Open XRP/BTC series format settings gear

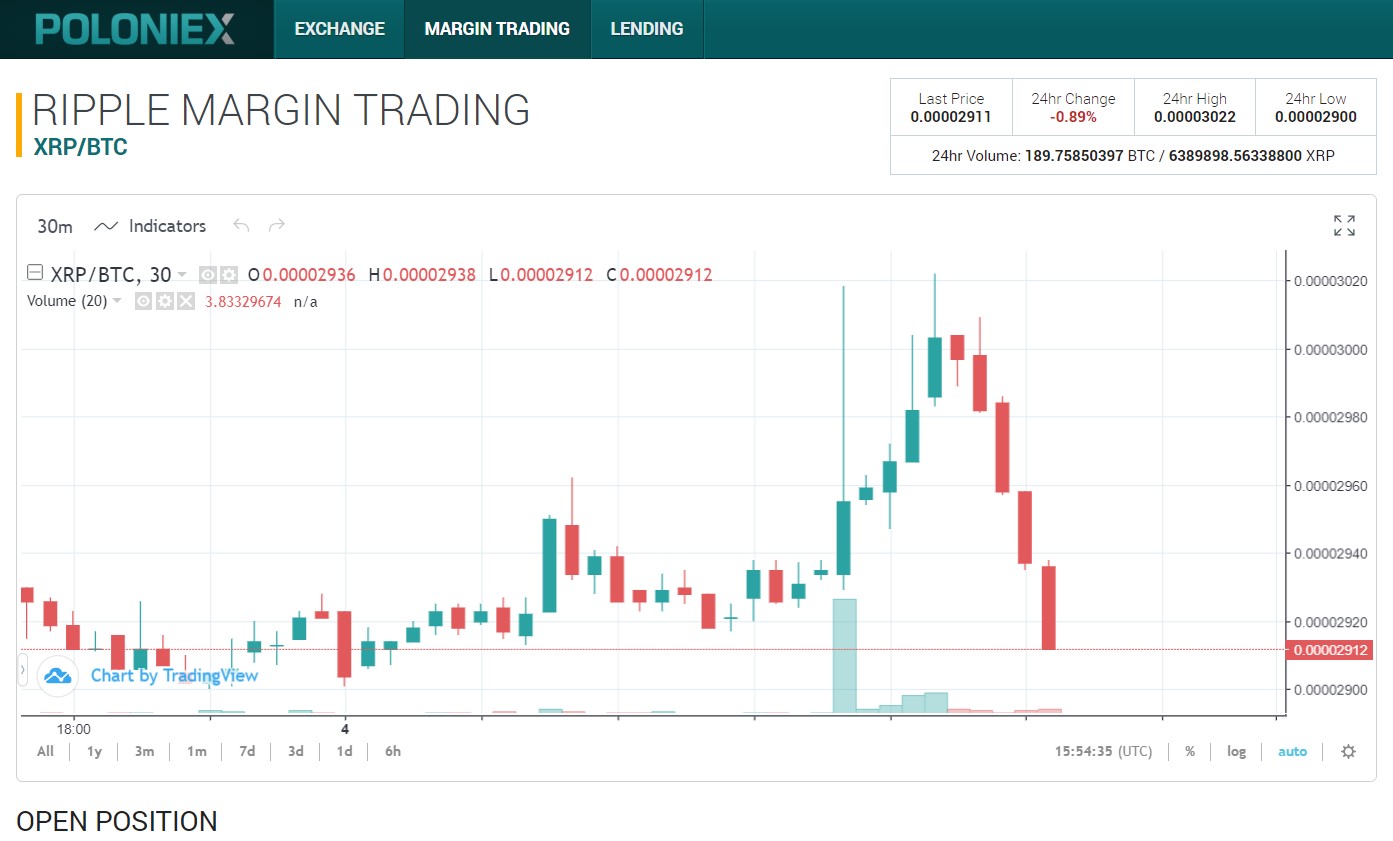(228, 274)
